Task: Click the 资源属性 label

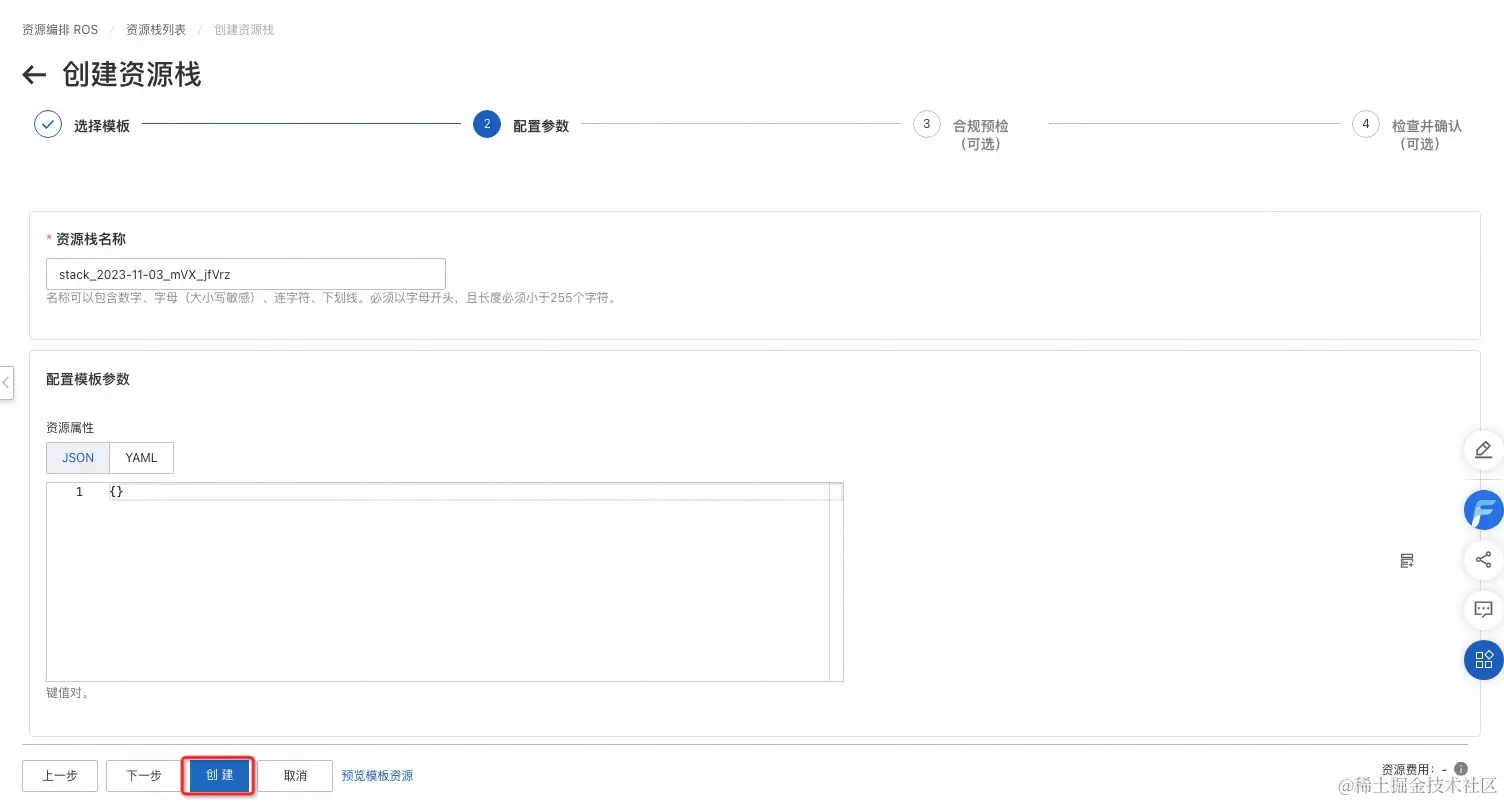Action: 70,428
